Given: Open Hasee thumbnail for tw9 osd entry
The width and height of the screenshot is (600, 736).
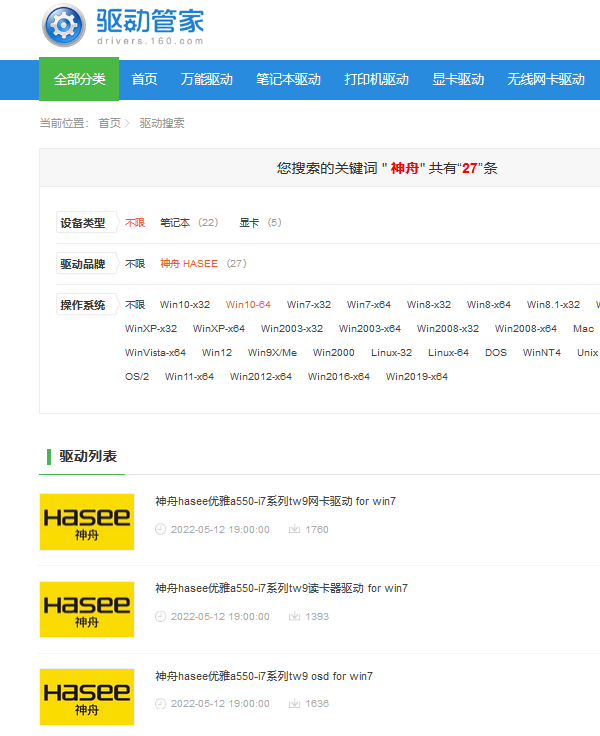Looking at the screenshot, I should coord(87,697).
